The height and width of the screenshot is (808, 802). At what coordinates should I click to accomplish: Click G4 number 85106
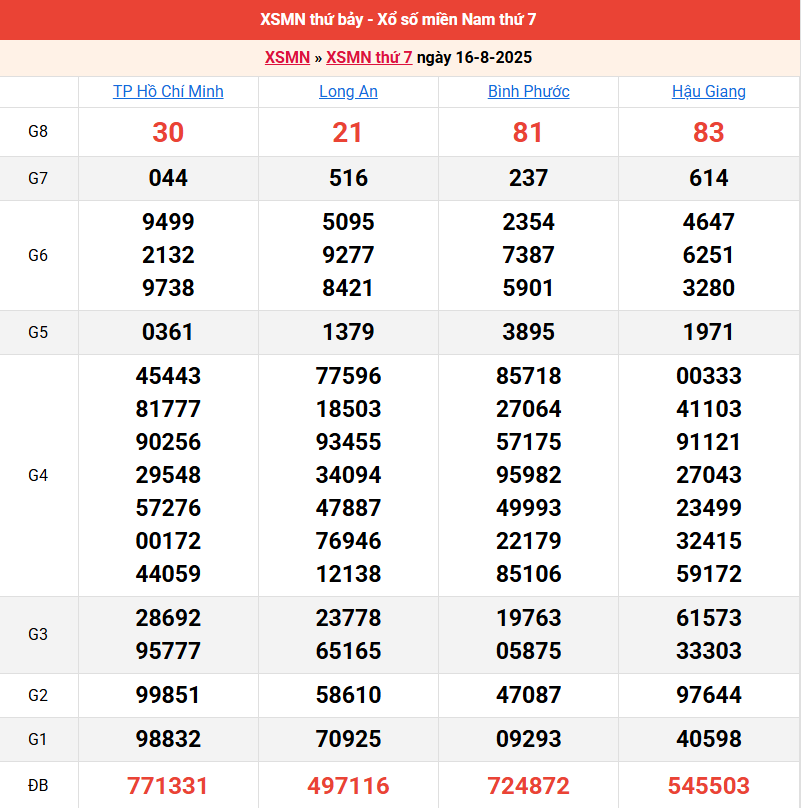pos(528,574)
